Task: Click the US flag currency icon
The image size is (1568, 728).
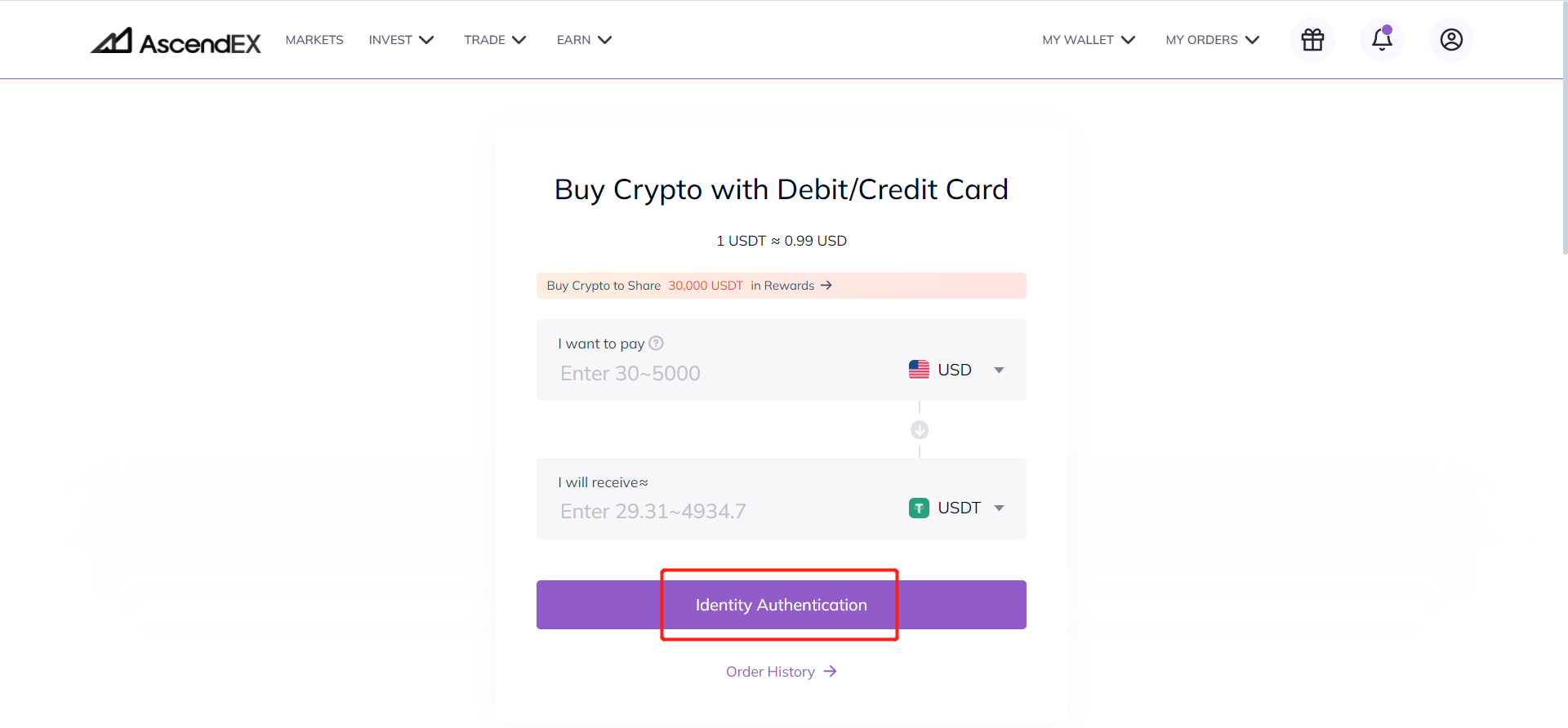Action: [x=919, y=370]
